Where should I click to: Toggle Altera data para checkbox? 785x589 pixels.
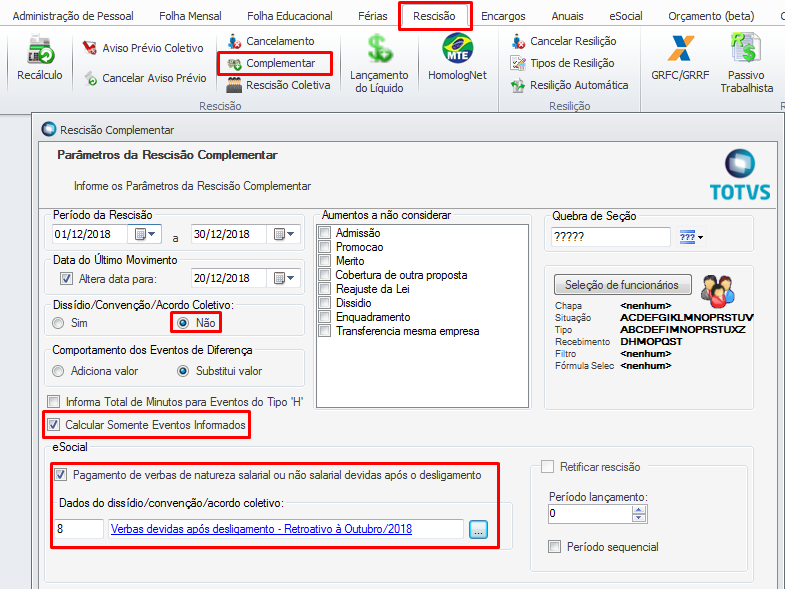point(66,278)
